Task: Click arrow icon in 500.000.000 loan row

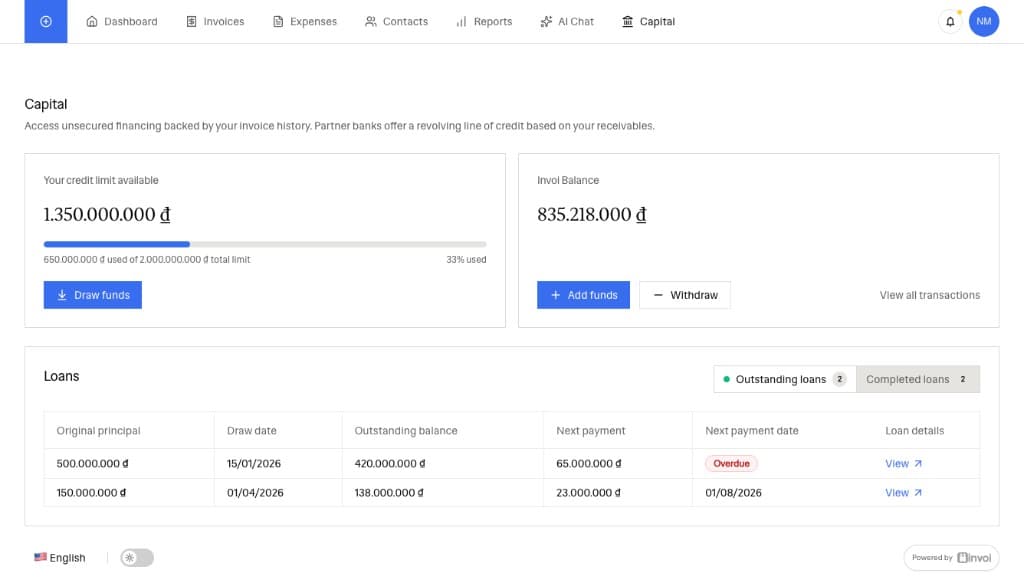Action: coord(918,464)
